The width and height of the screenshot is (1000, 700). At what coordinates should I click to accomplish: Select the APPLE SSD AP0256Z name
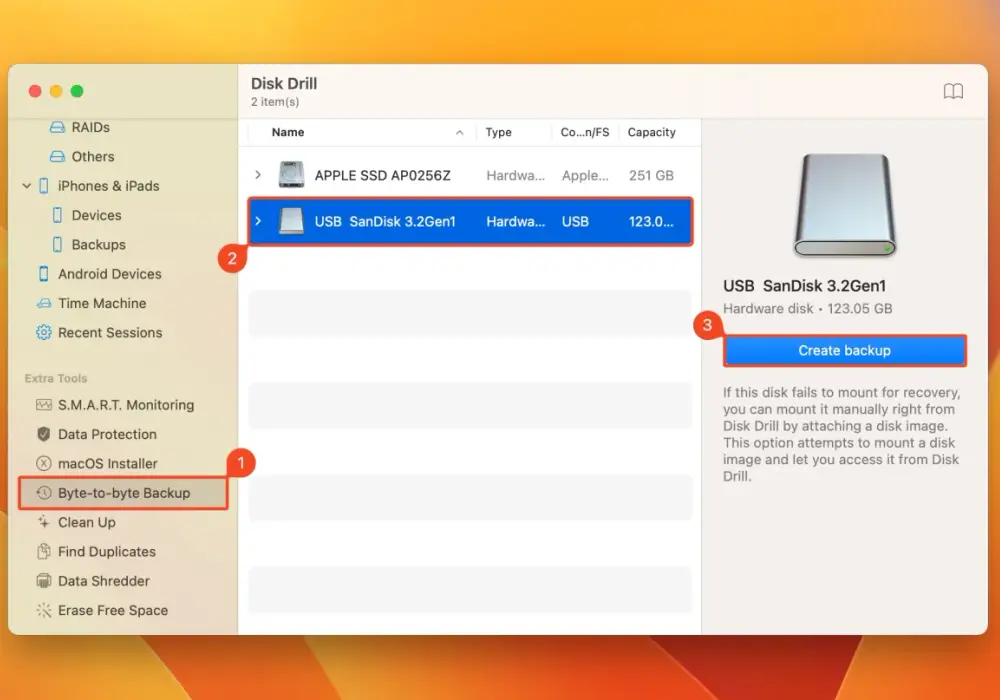pyautogui.click(x=383, y=175)
